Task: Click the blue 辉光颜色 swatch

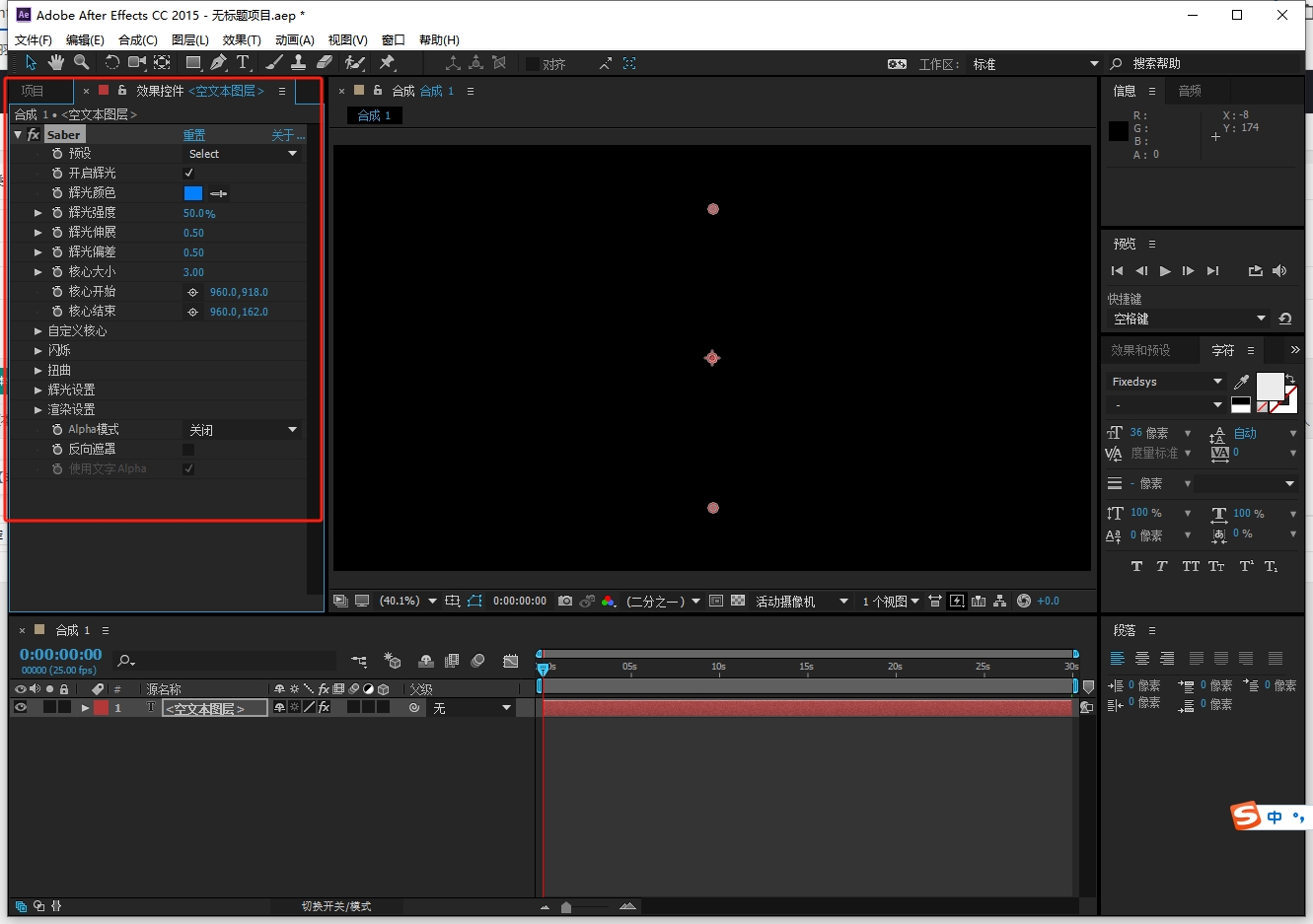Action: tap(193, 193)
